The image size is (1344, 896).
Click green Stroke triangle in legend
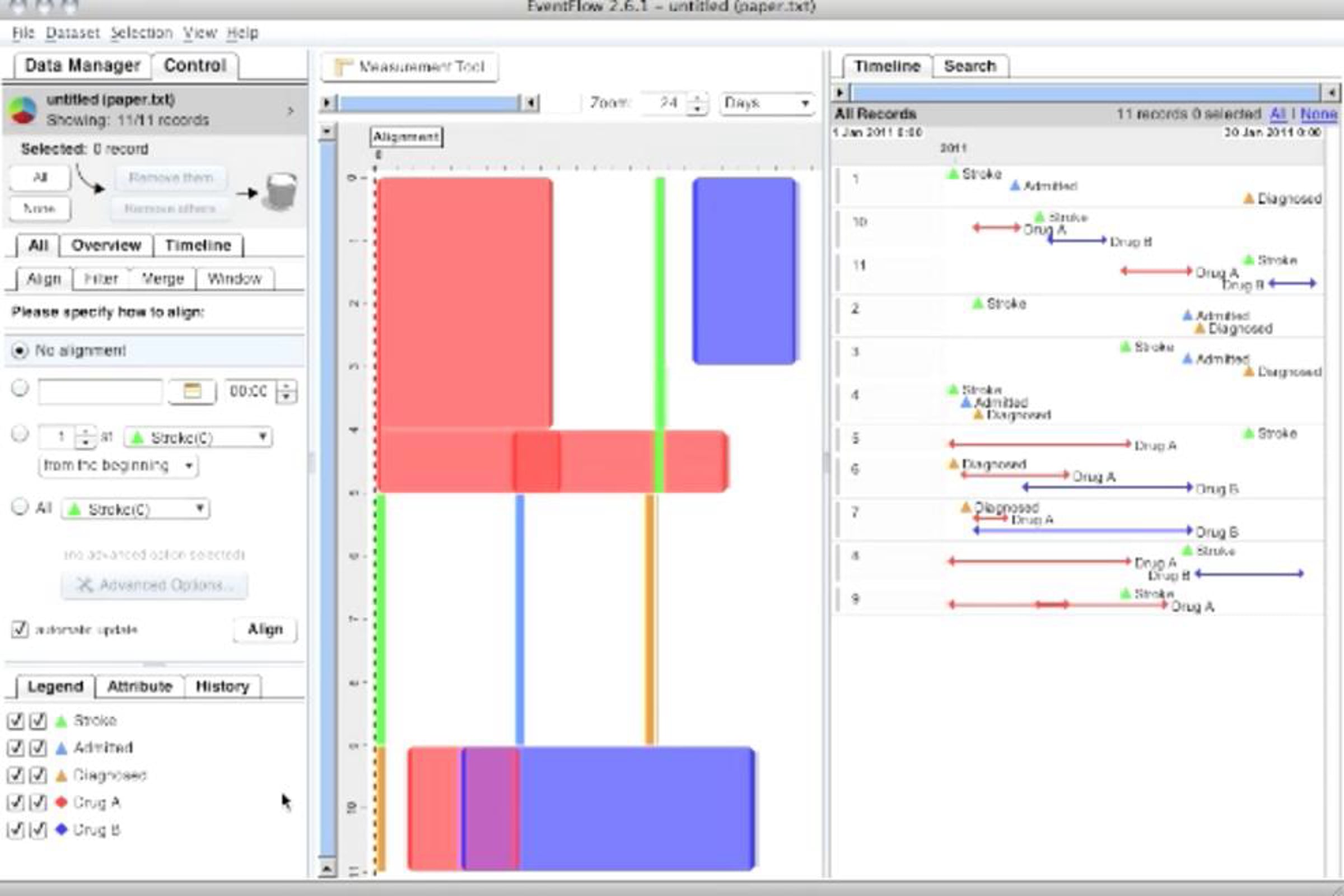pyautogui.click(x=61, y=721)
